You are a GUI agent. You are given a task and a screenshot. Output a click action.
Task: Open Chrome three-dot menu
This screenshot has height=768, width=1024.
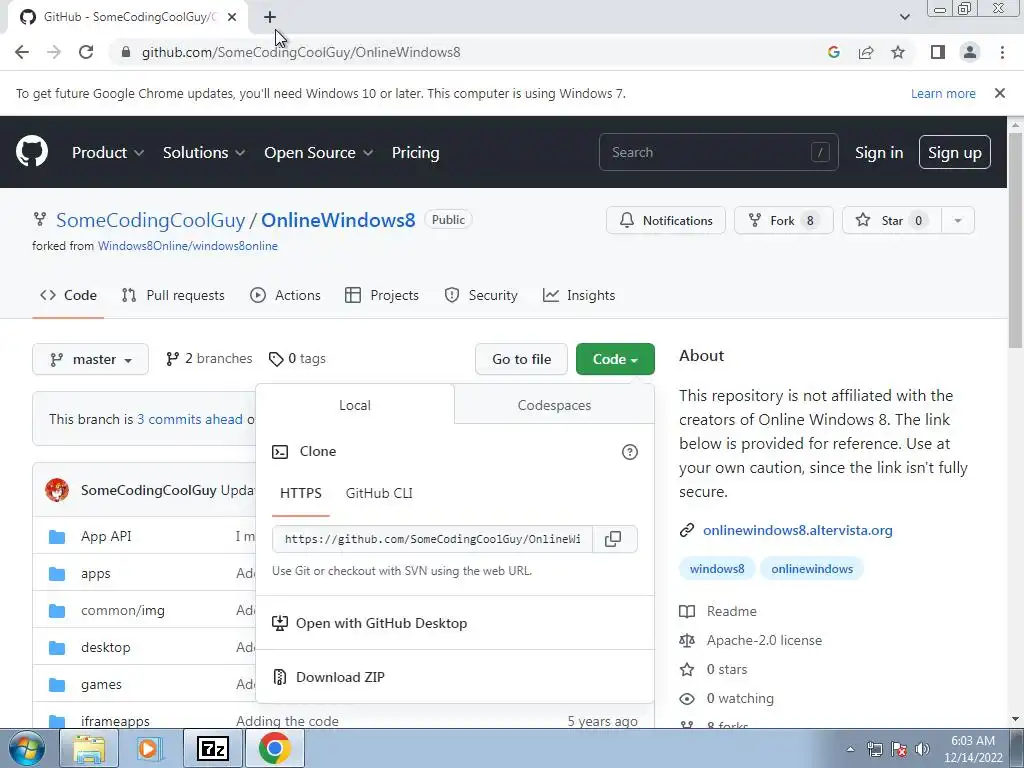(x=1002, y=52)
